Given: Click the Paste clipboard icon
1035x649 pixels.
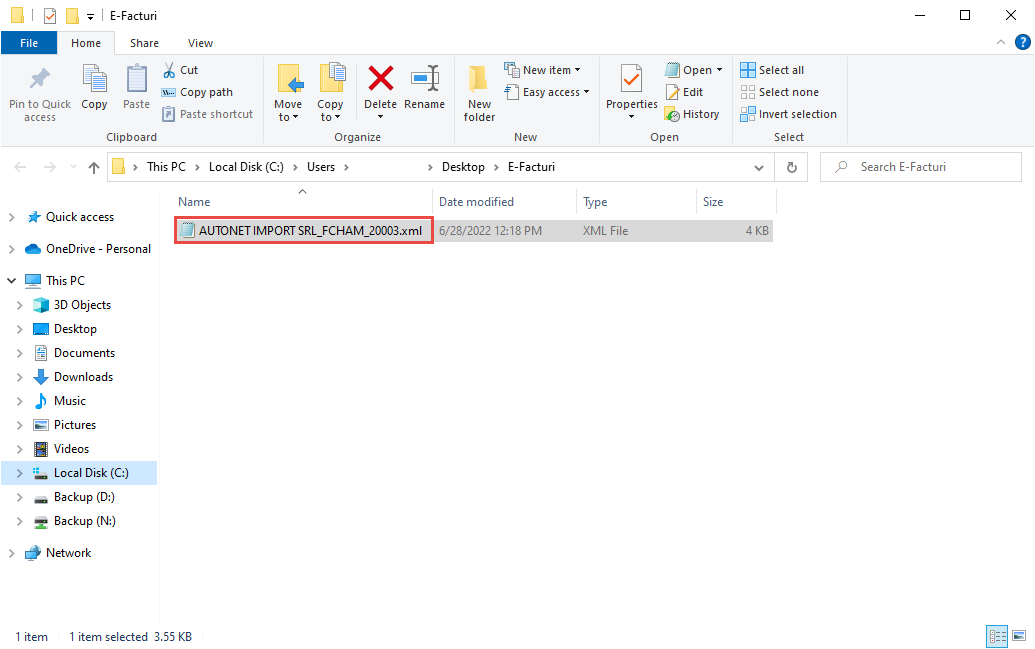Looking at the screenshot, I should [136, 79].
